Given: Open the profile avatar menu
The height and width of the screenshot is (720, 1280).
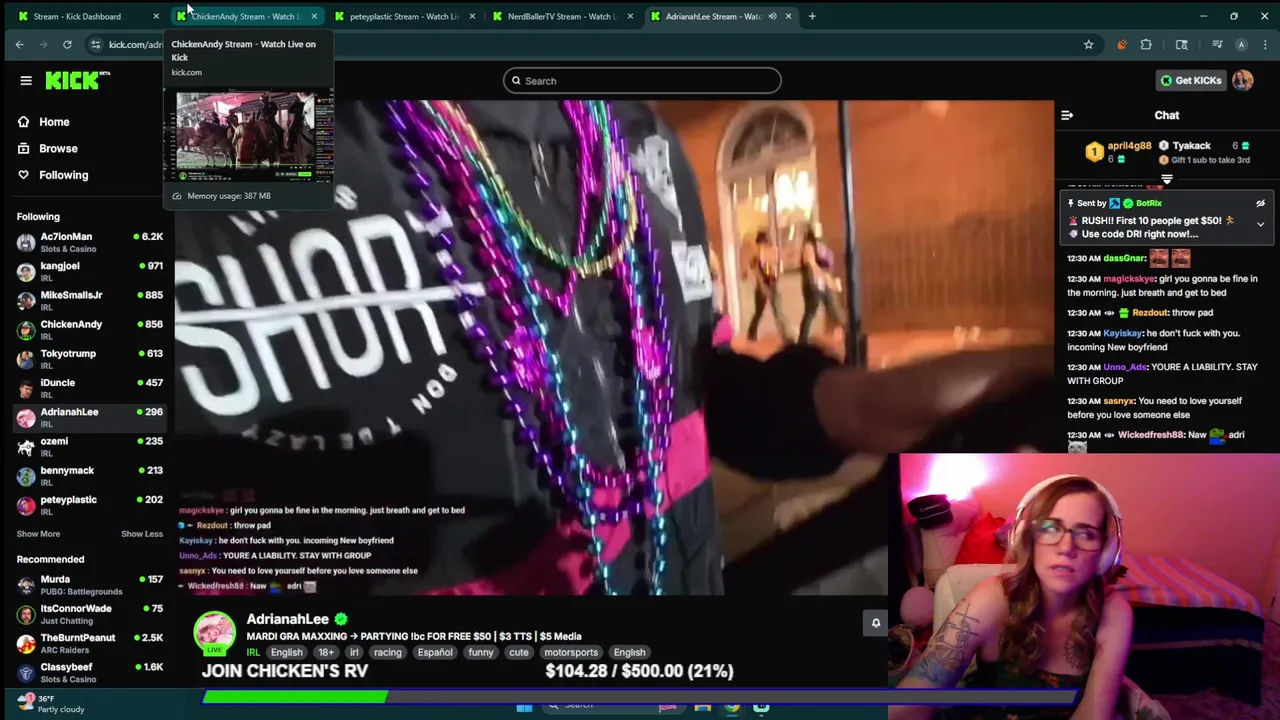Looking at the screenshot, I should (x=1243, y=81).
